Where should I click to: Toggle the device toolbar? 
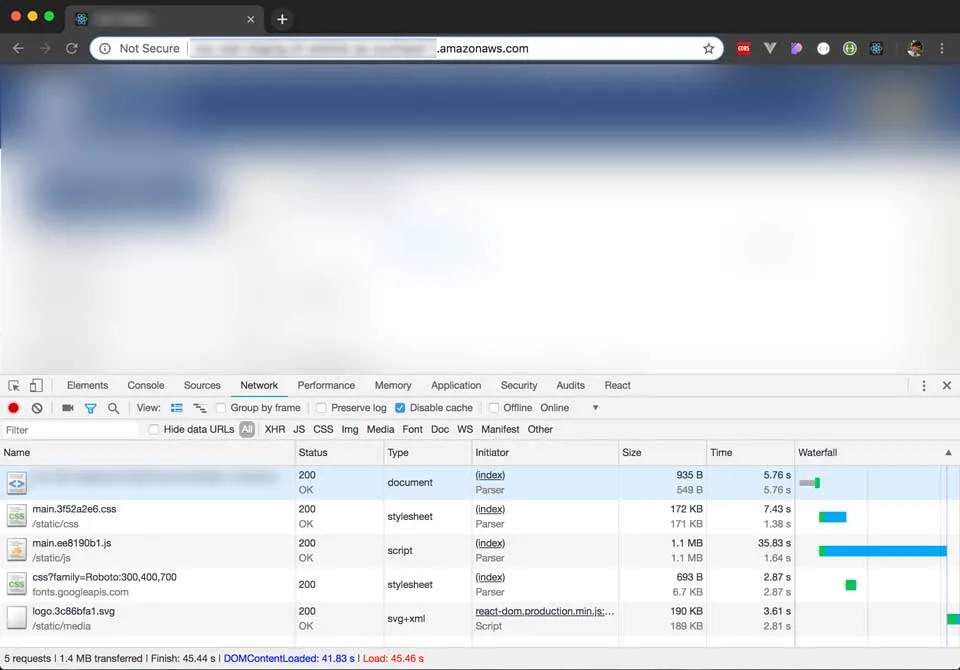35,385
